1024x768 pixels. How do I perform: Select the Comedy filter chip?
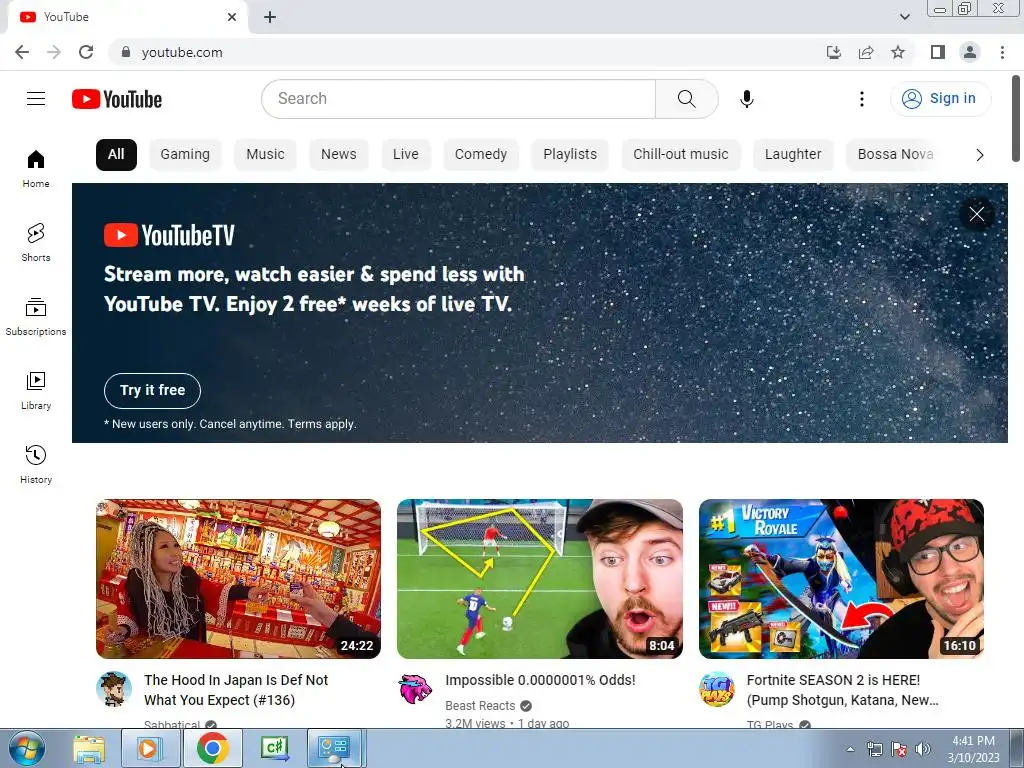tap(481, 155)
